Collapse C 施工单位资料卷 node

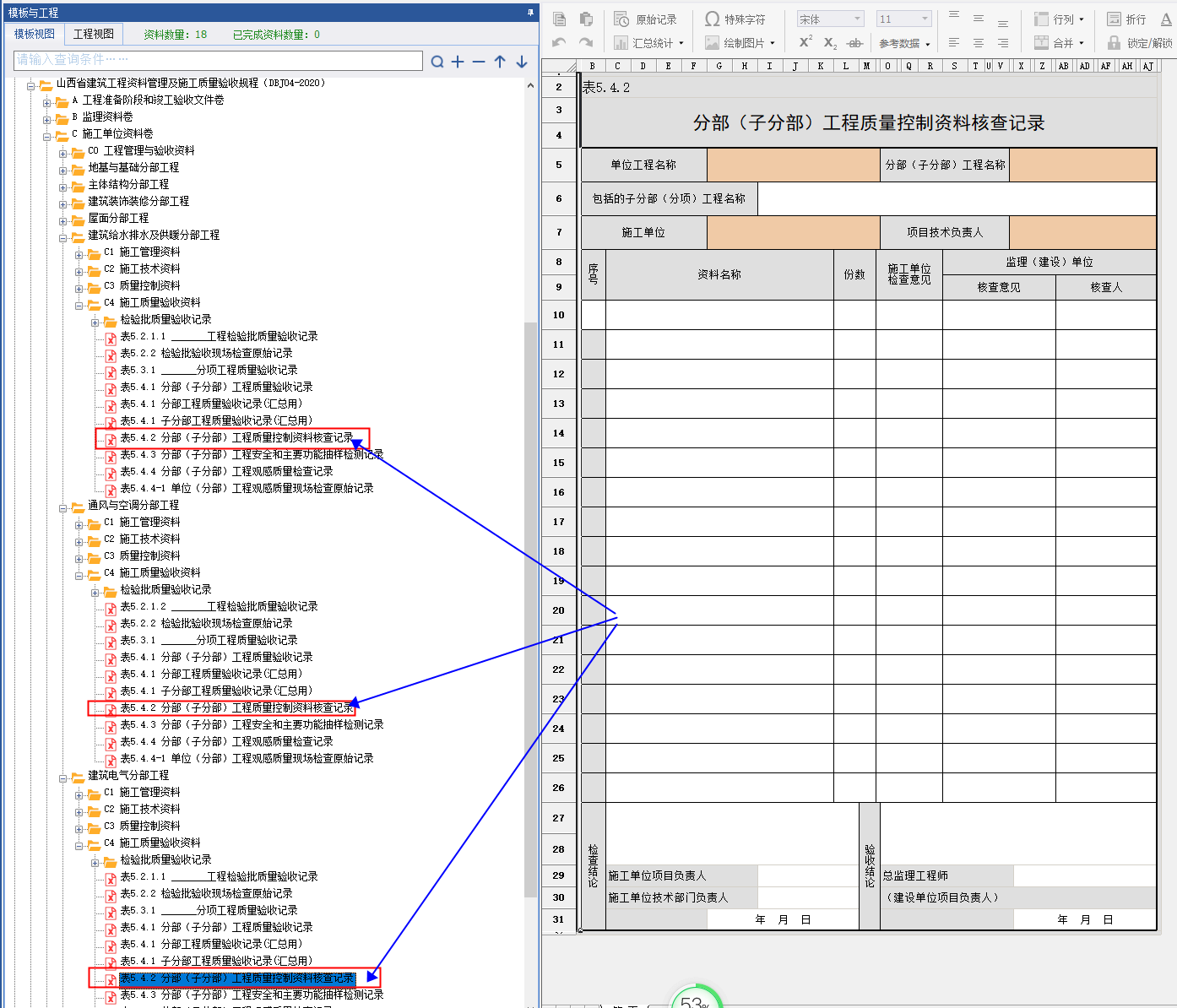[47, 136]
